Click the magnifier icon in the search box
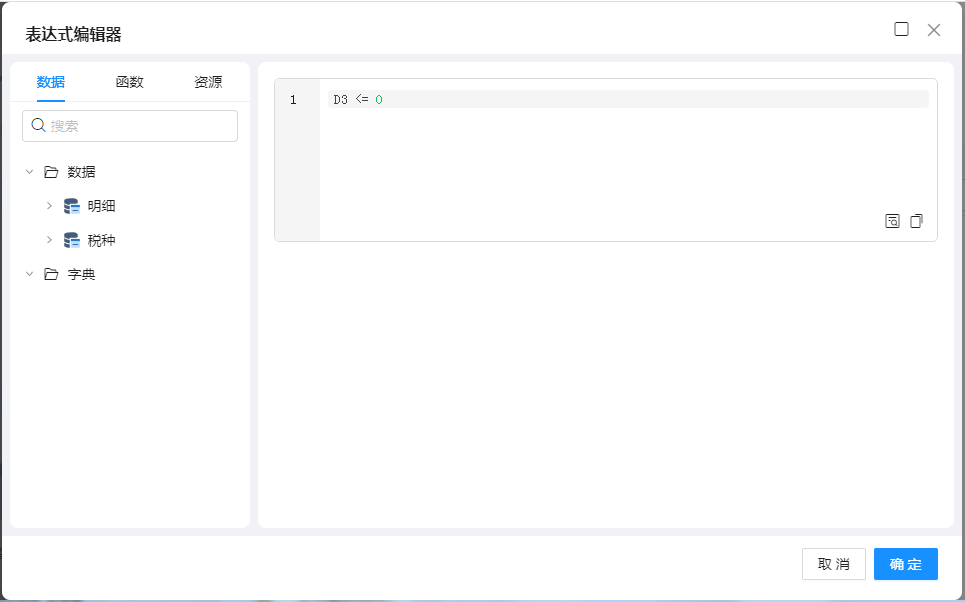 coord(39,125)
